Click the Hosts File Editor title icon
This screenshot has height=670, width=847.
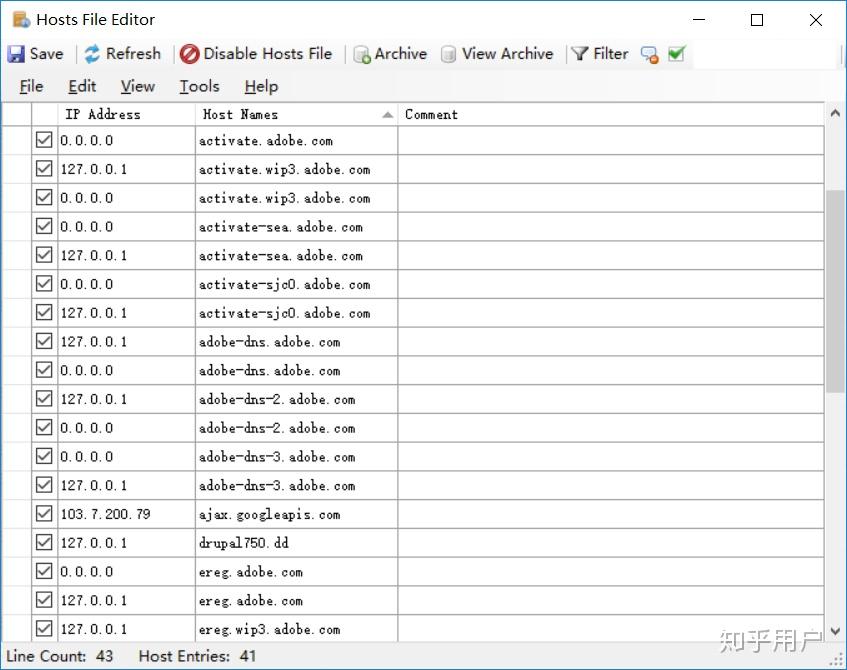(x=21, y=20)
